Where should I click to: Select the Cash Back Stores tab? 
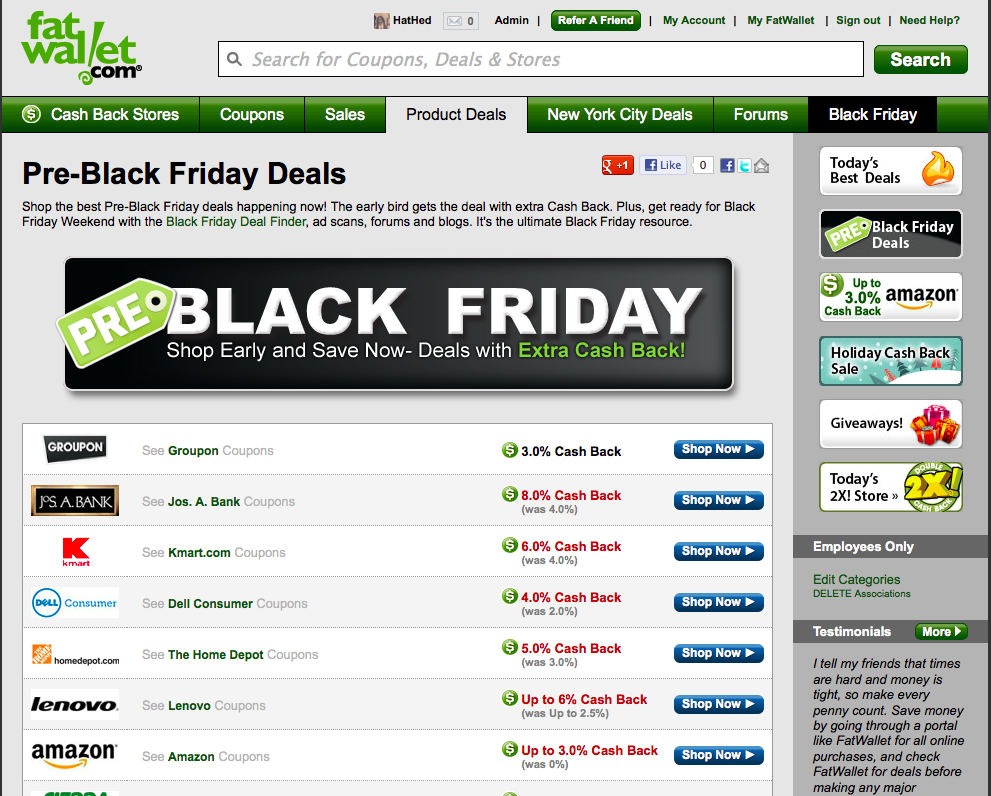point(101,114)
